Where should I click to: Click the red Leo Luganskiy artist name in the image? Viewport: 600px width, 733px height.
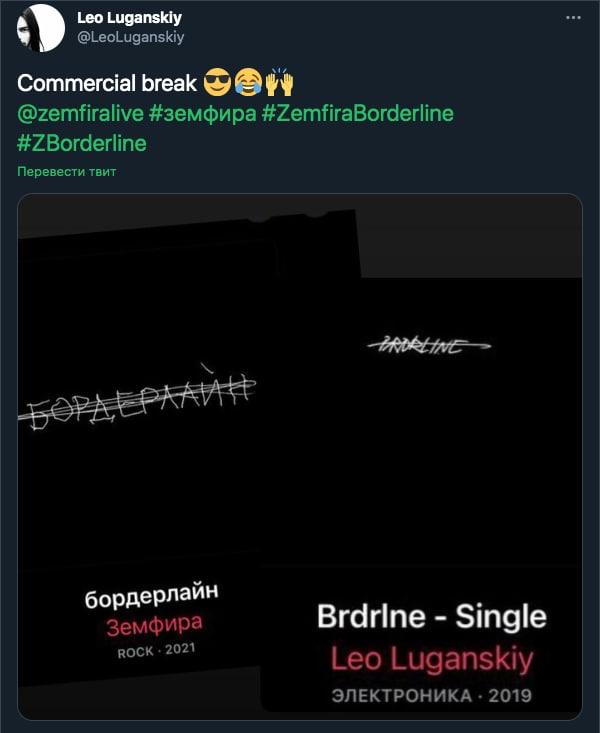coord(432,658)
